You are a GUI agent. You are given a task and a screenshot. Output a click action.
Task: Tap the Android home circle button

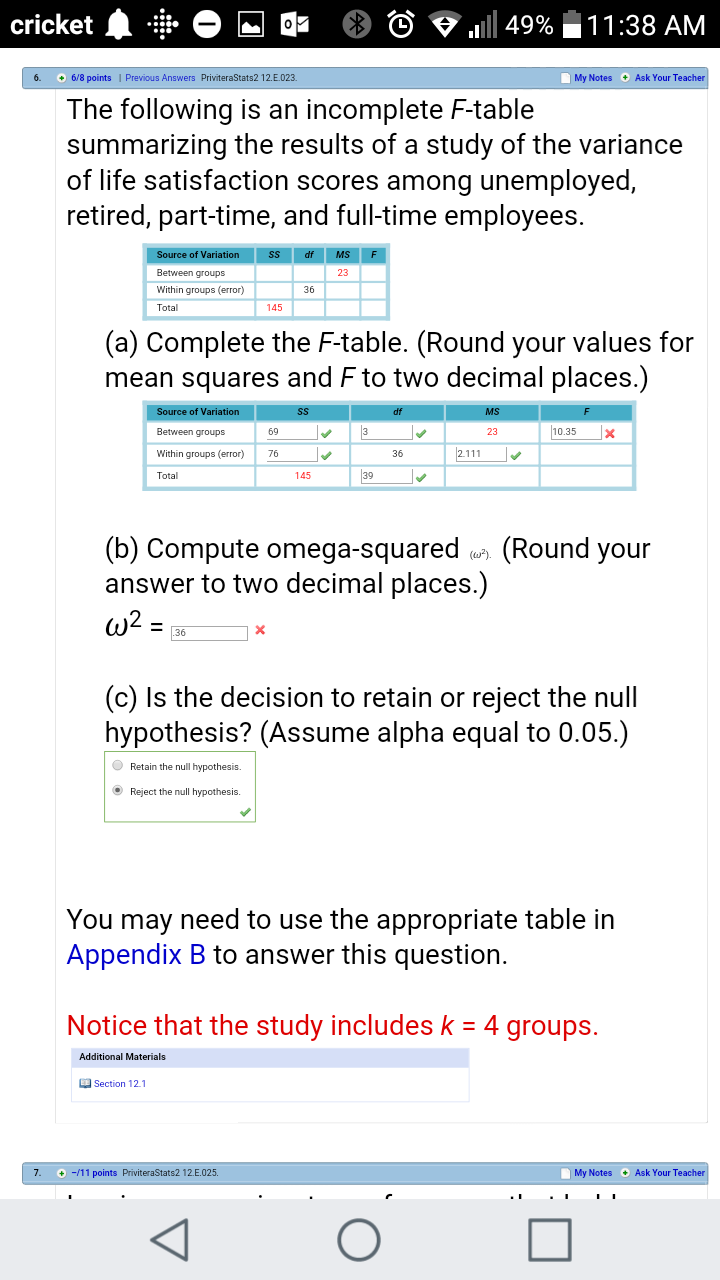(359, 1240)
